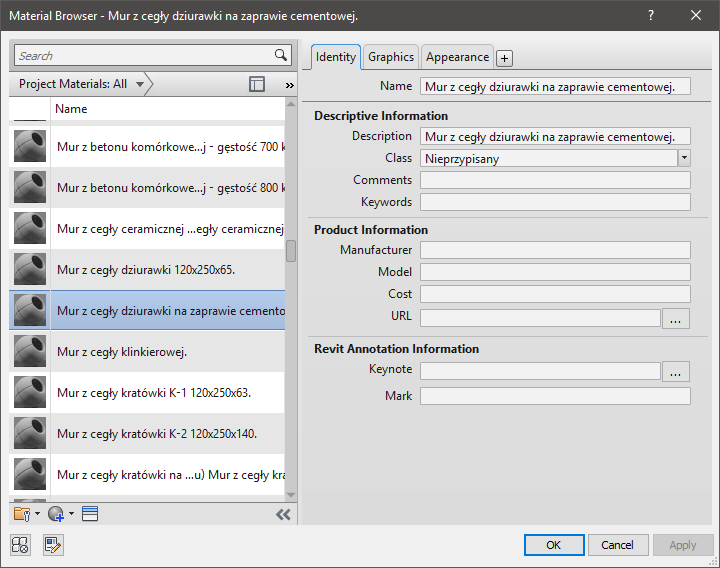This screenshot has width=720, height=568.
Task: Switch to the Graphics tab
Action: point(391,57)
